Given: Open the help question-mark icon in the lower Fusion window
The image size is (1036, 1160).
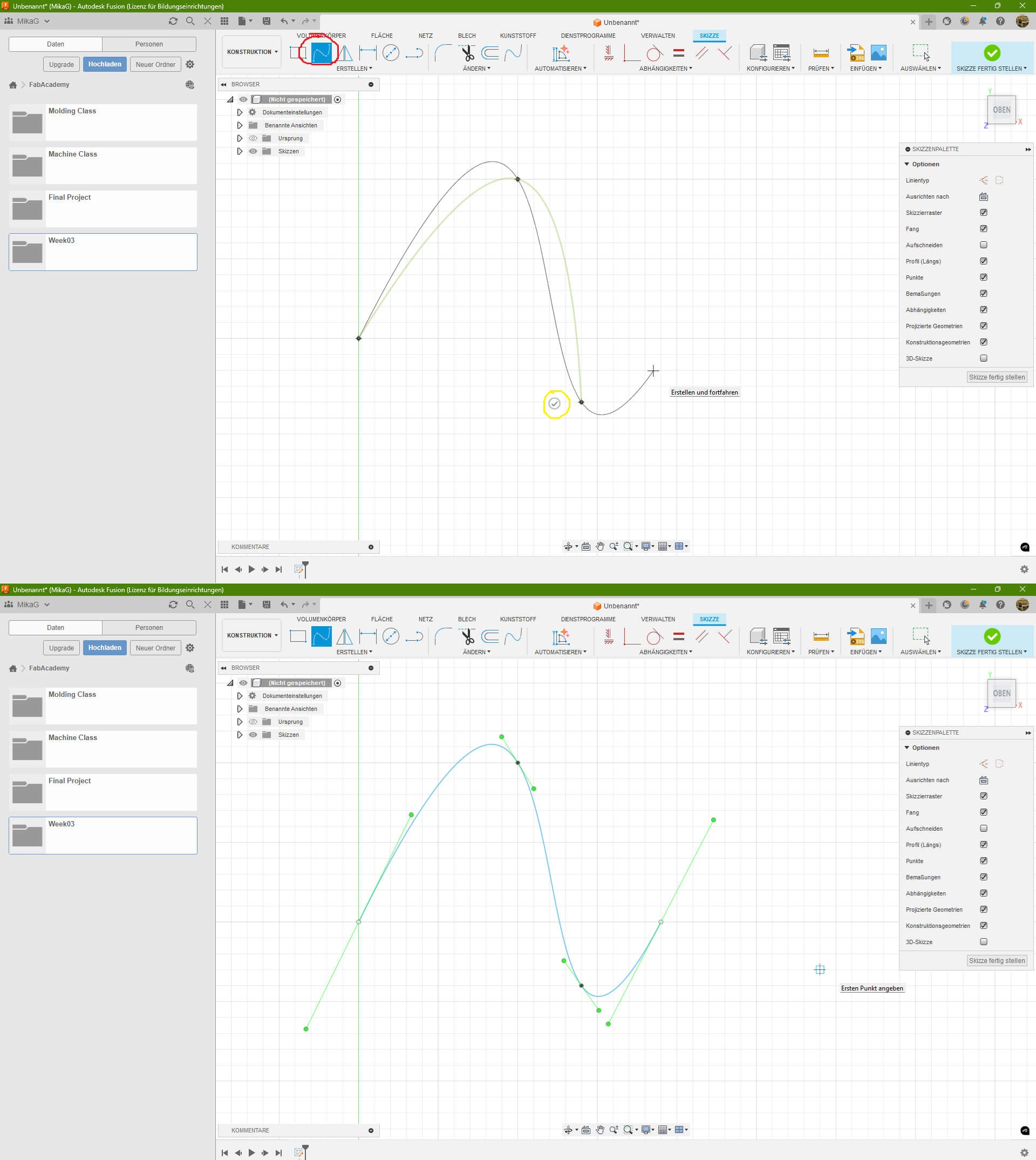Looking at the screenshot, I should [x=1000, y=605].
